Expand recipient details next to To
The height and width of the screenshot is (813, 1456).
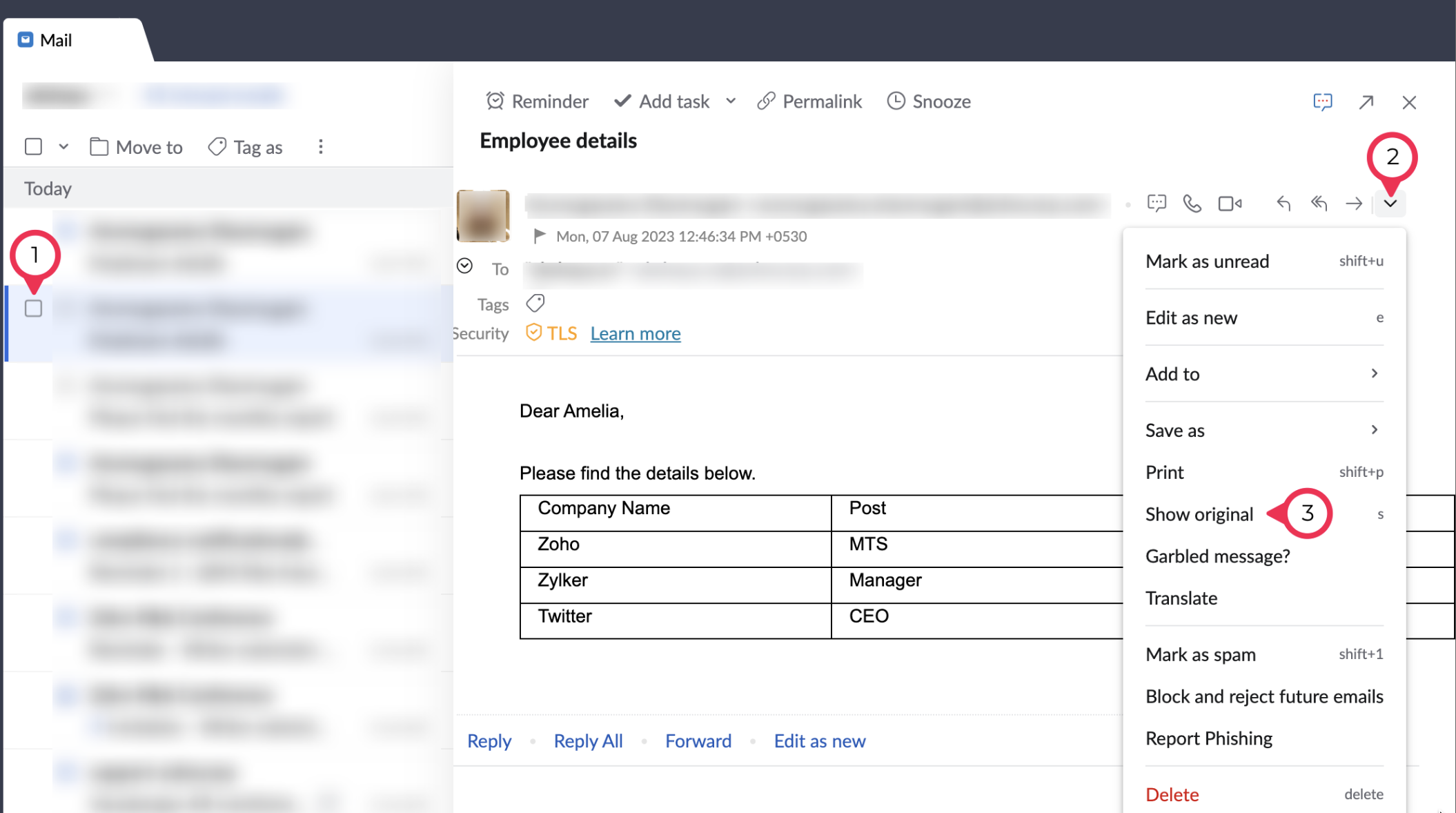click(464, 266)
